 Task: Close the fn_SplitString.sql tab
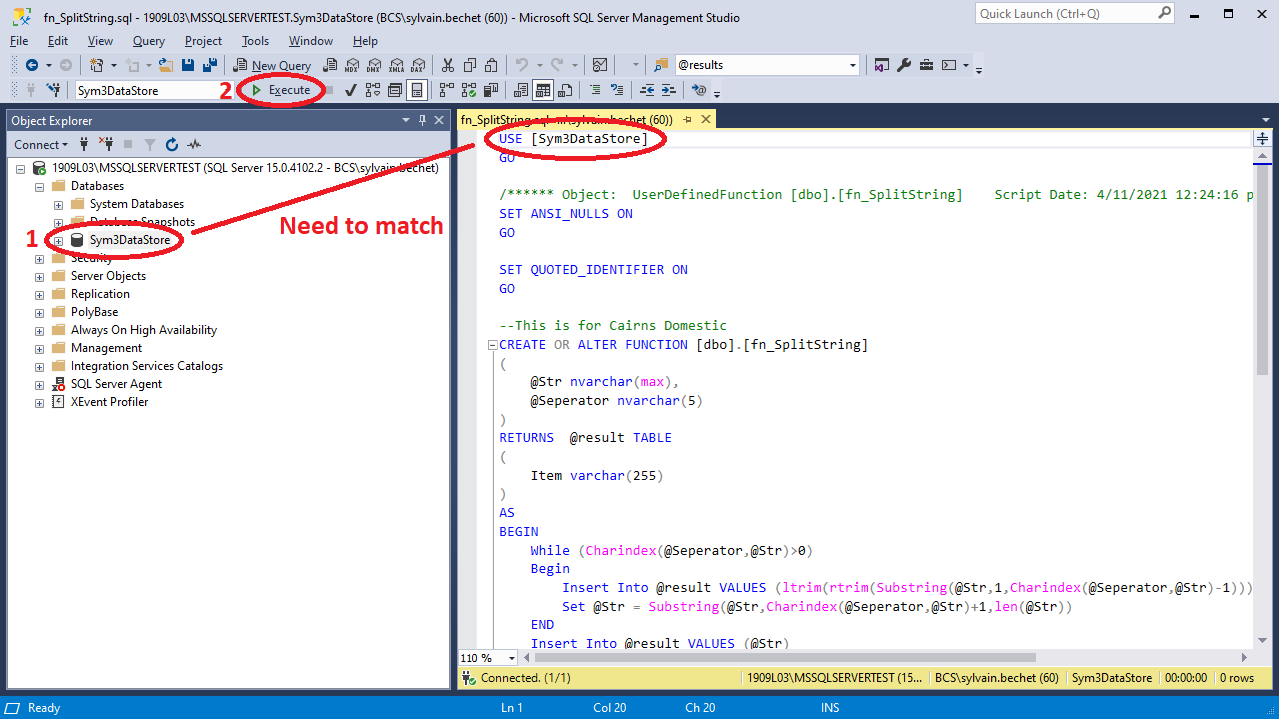tap(705, 119)
